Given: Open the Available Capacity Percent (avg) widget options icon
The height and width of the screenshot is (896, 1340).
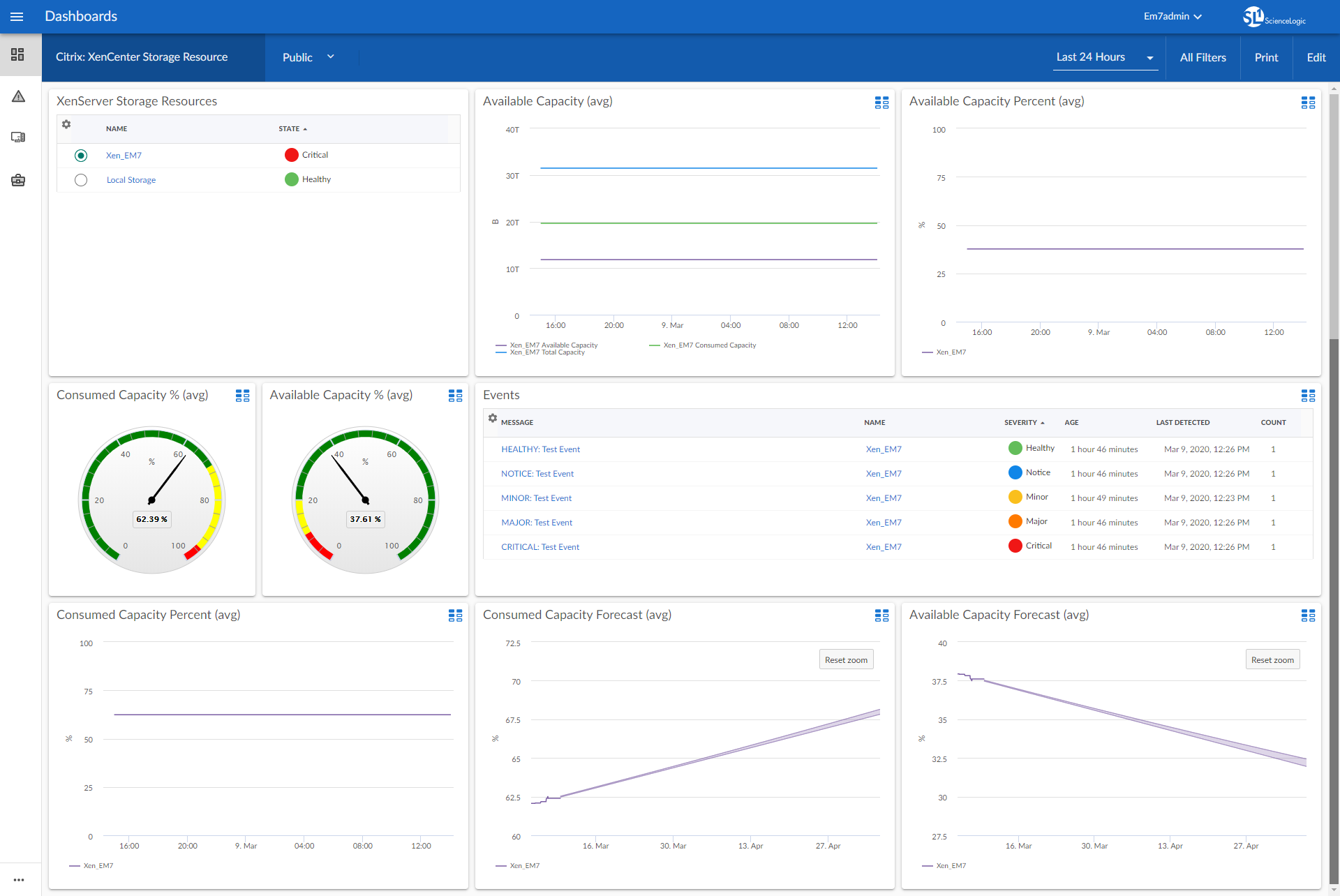Looking at the screenshot, I should click(1308, 103).
